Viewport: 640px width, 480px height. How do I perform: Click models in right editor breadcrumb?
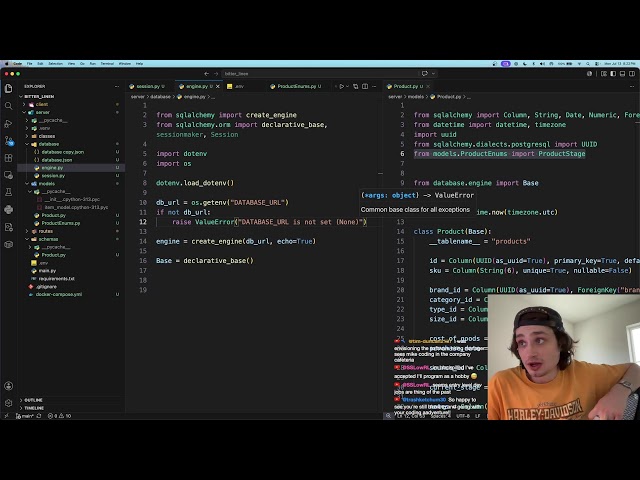(416, 97)
